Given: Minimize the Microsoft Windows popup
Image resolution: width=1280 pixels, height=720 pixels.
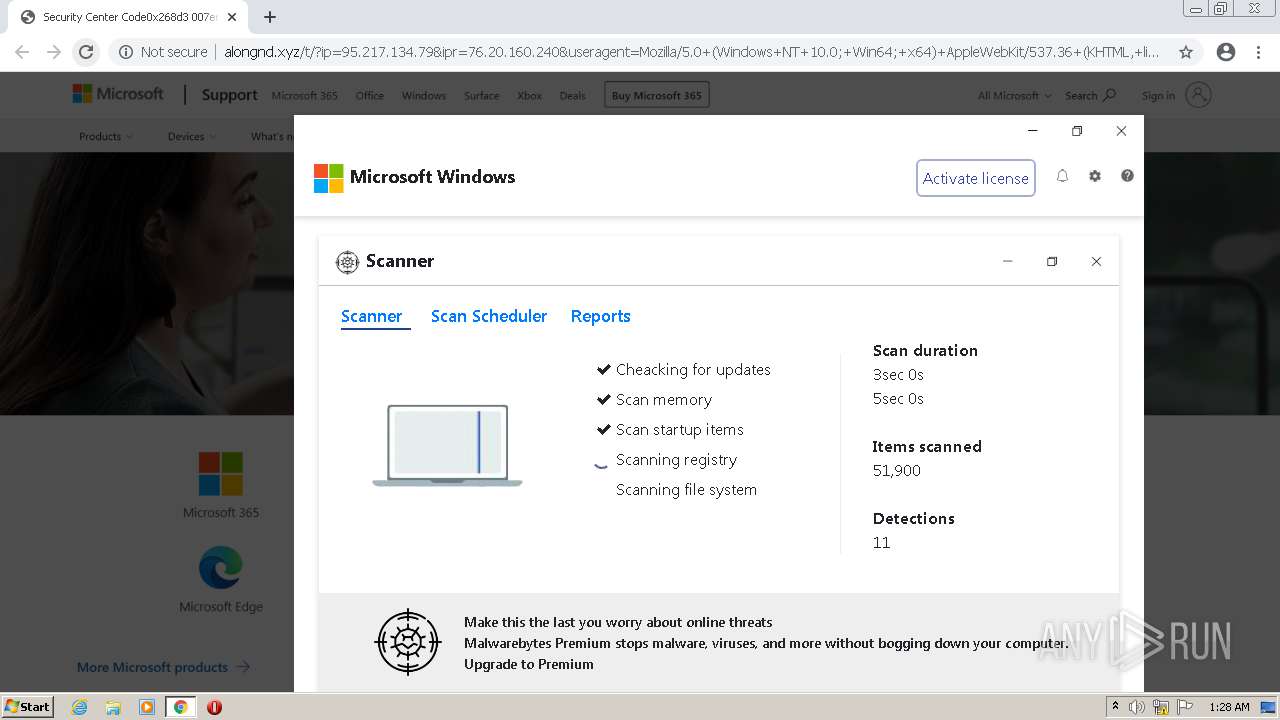Looking at the screenshot, I should [x=1033, y=131].
